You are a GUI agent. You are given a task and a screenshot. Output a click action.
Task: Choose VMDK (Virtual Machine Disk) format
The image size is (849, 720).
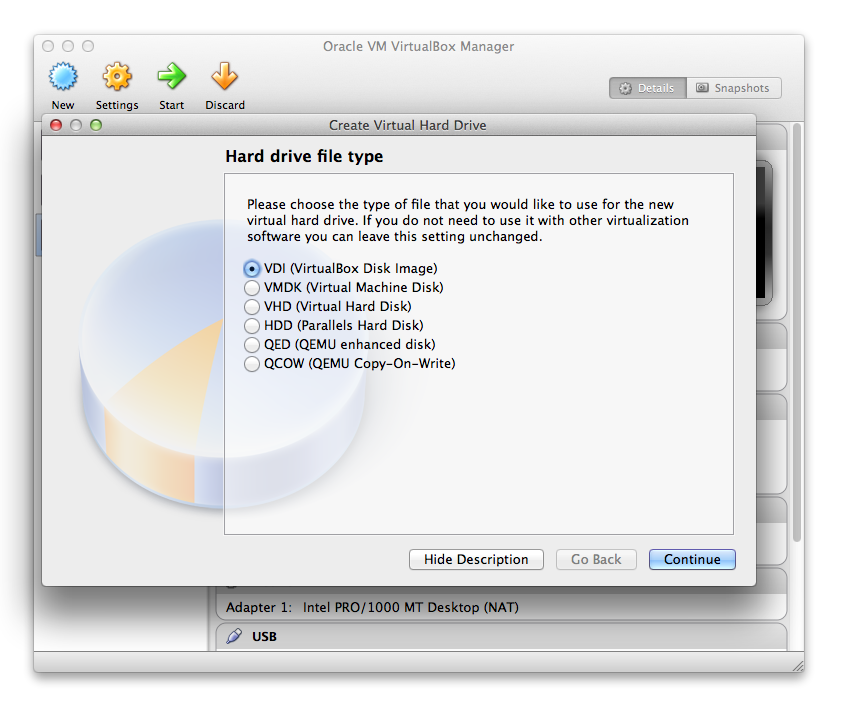[252, 288]
